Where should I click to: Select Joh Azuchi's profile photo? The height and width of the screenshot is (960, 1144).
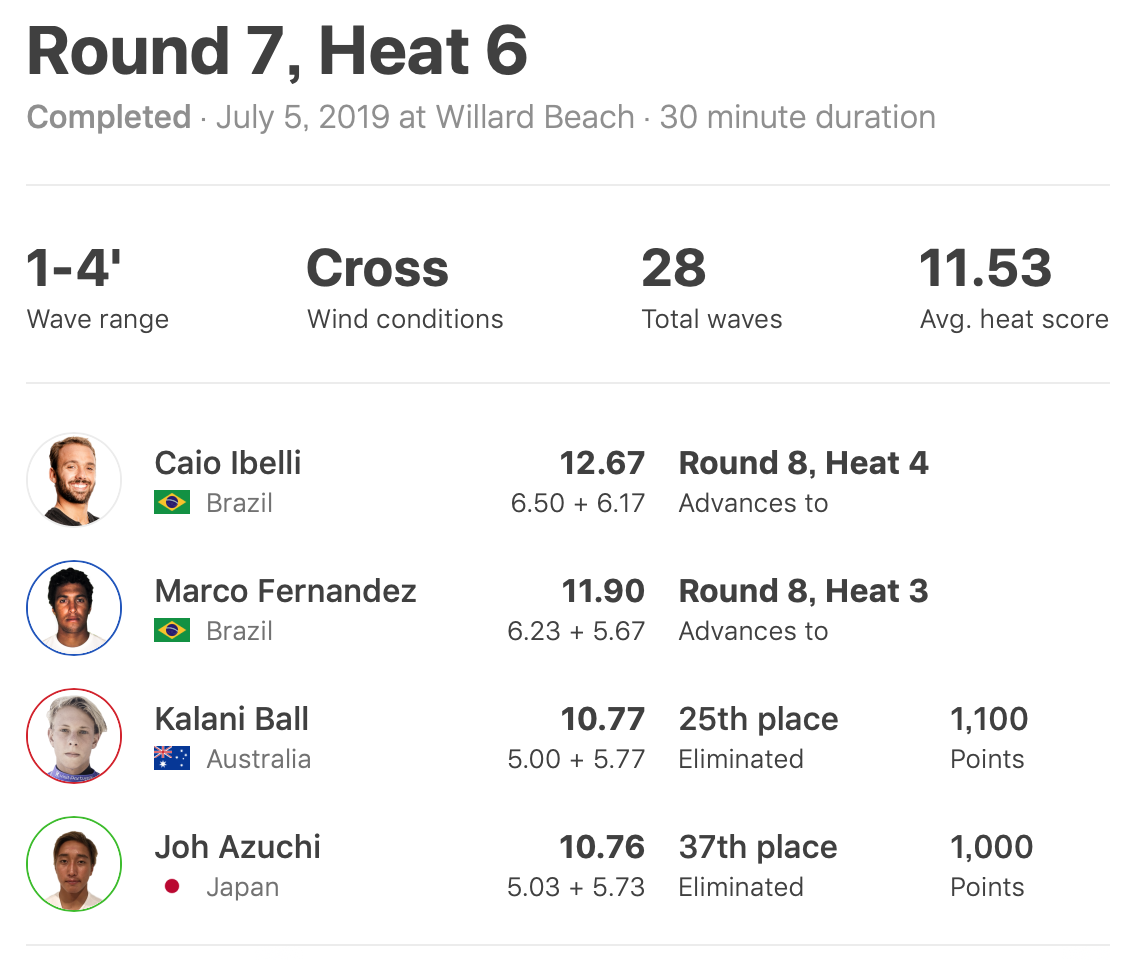pyautogui.click(x=74, y=864)
